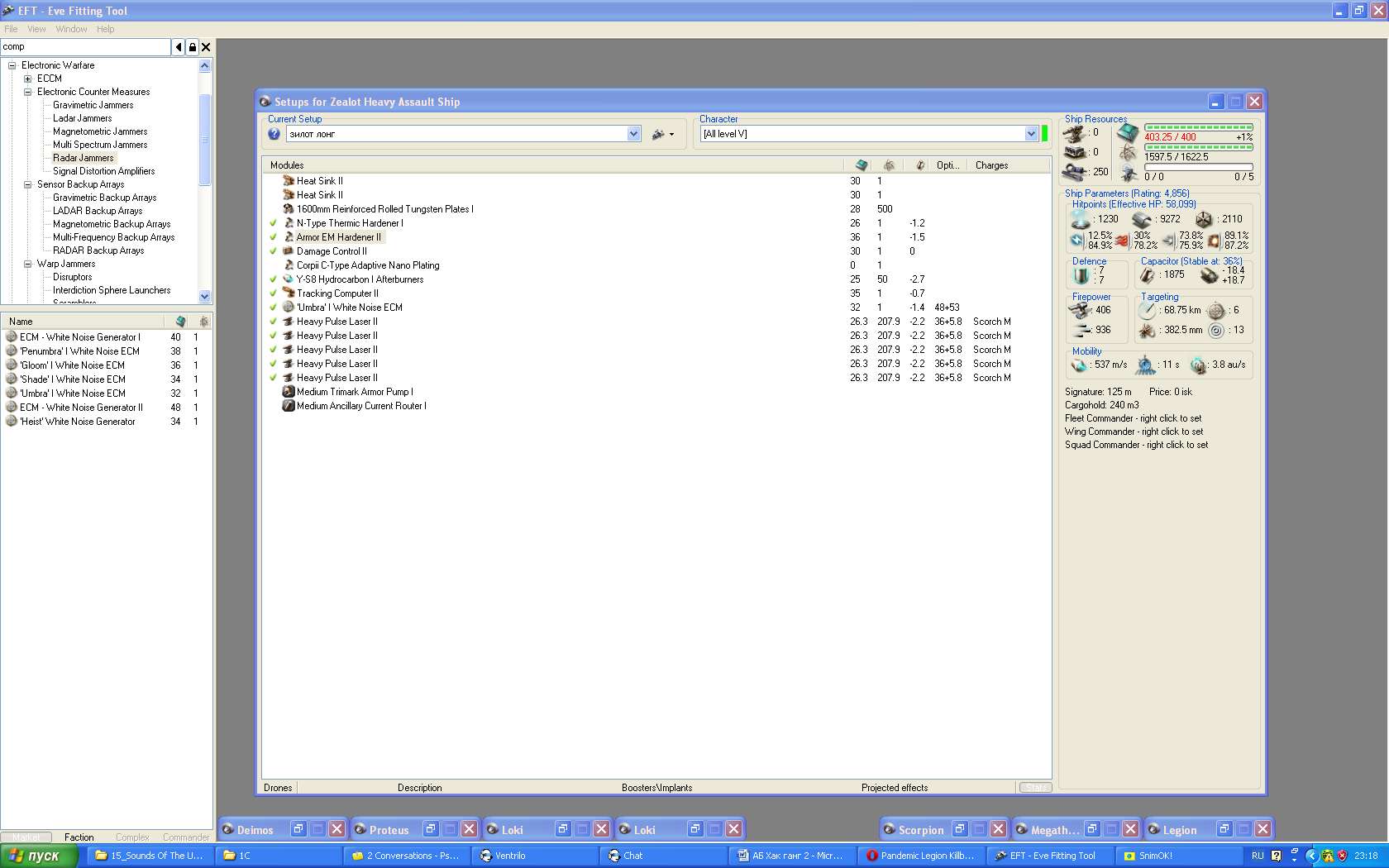Toggle Damage Control II active checkmark
Screen dimensions: 1389x868
point(273,251)
